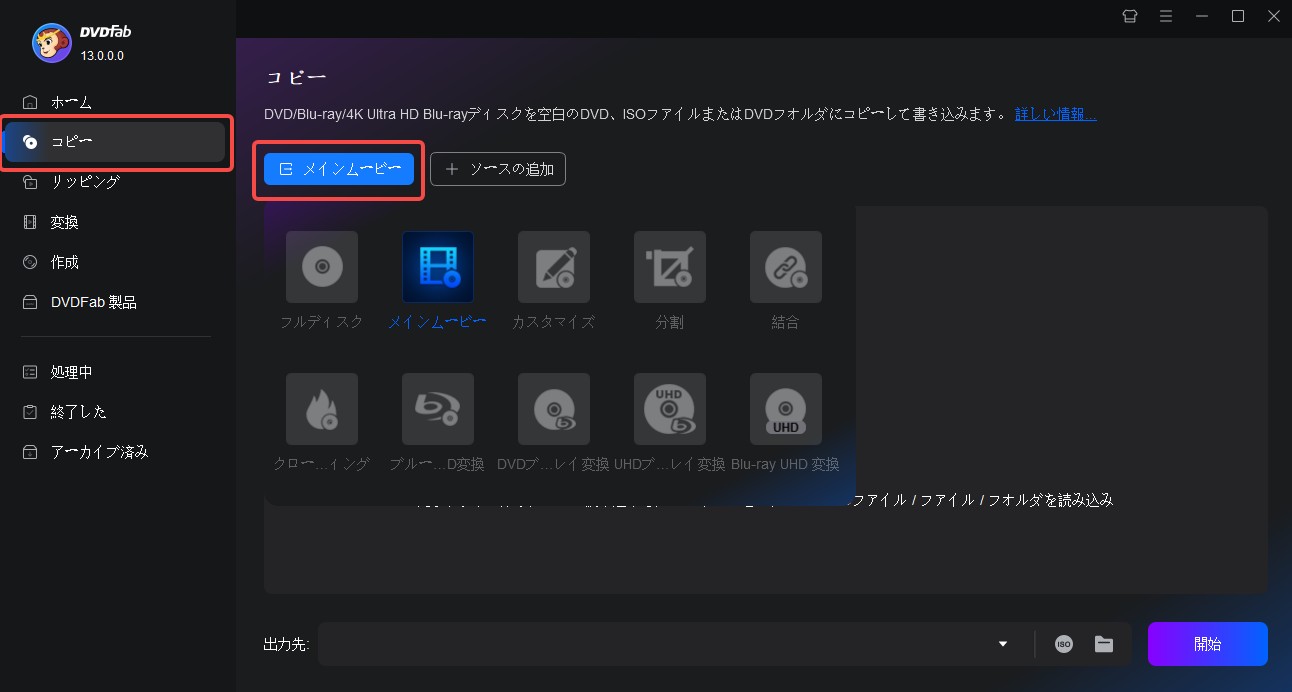The image size is (1292, 692).
Task: Open the メインムービー mode selector button
Action: click(339, 170)
